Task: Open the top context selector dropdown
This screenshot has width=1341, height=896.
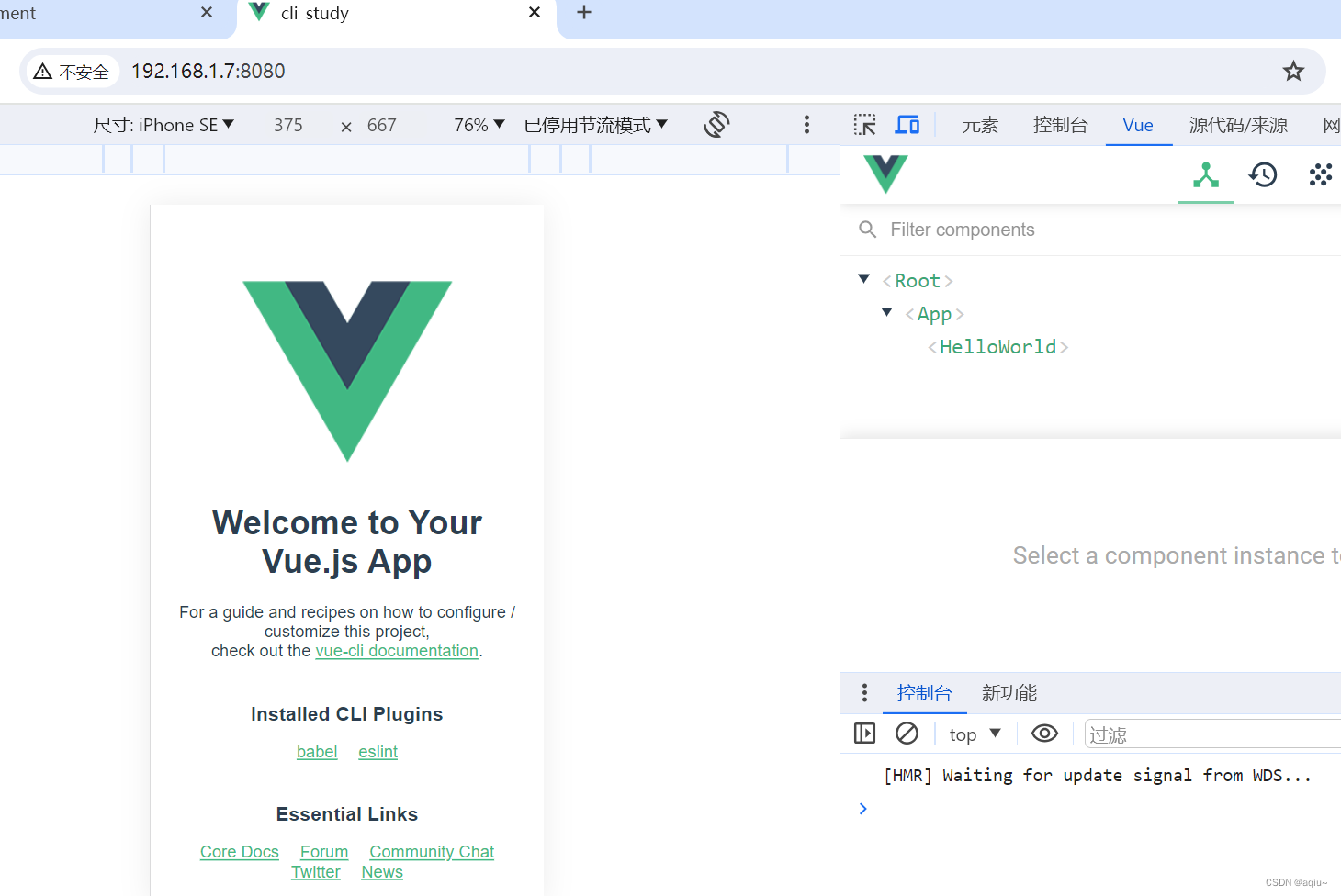Action: coord(975,734)
